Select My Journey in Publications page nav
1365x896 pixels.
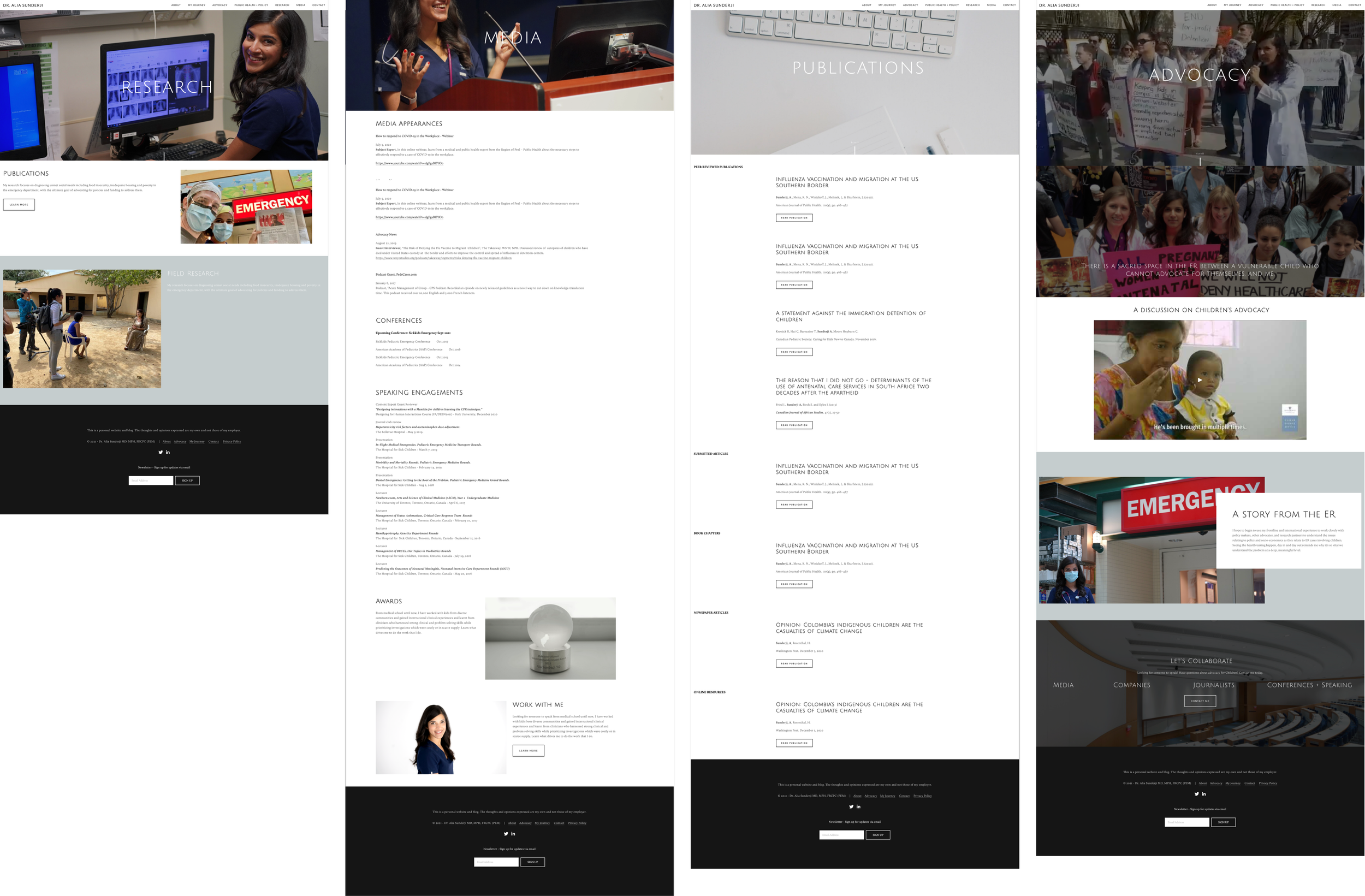pos(887,5)
